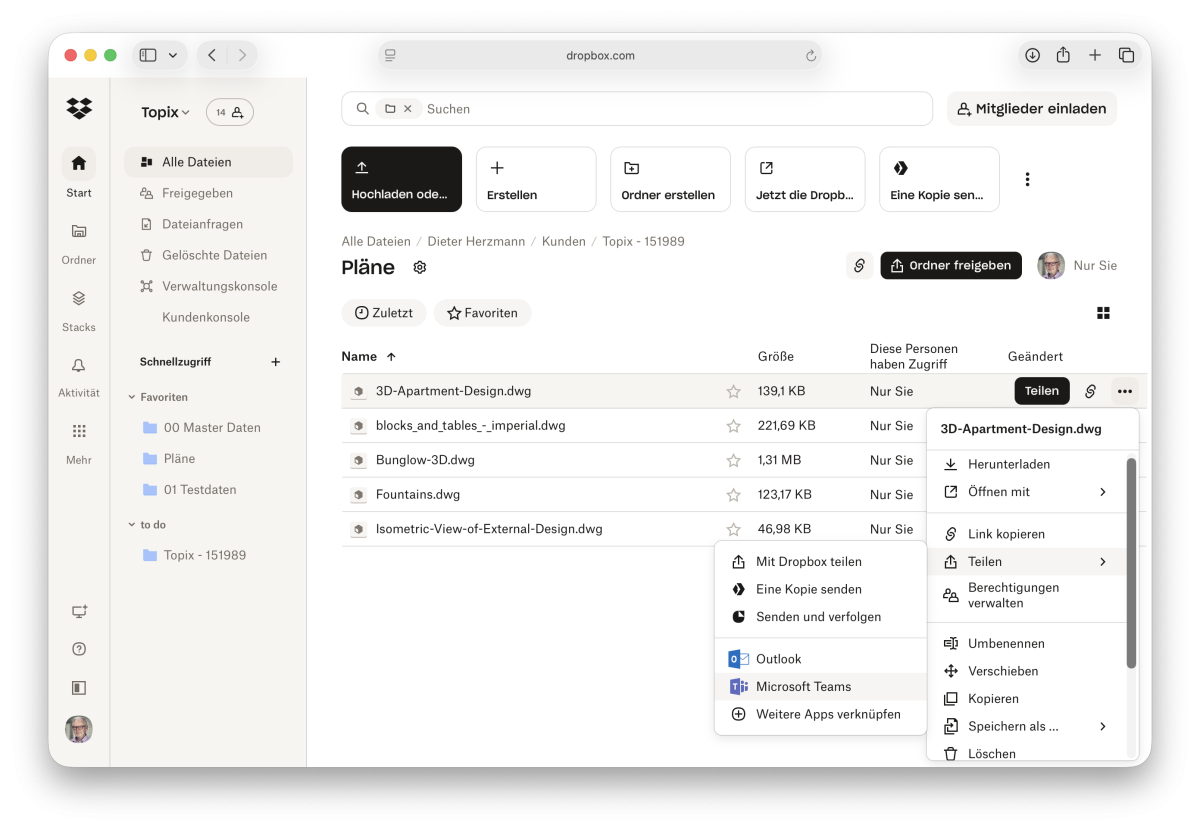Open Safari sidebar dropdown chevron
1200x831 pixels.
click(x=173, y=55)
